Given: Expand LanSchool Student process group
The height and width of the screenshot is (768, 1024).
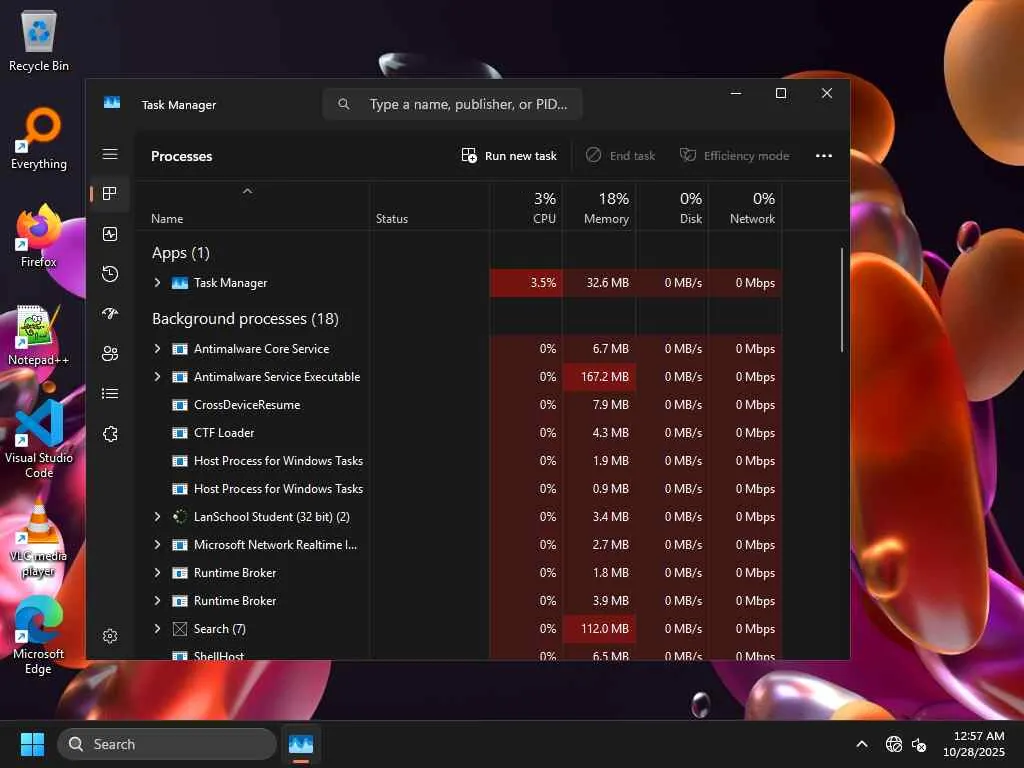Looking at the screenshot, I should tap(157, 516).
